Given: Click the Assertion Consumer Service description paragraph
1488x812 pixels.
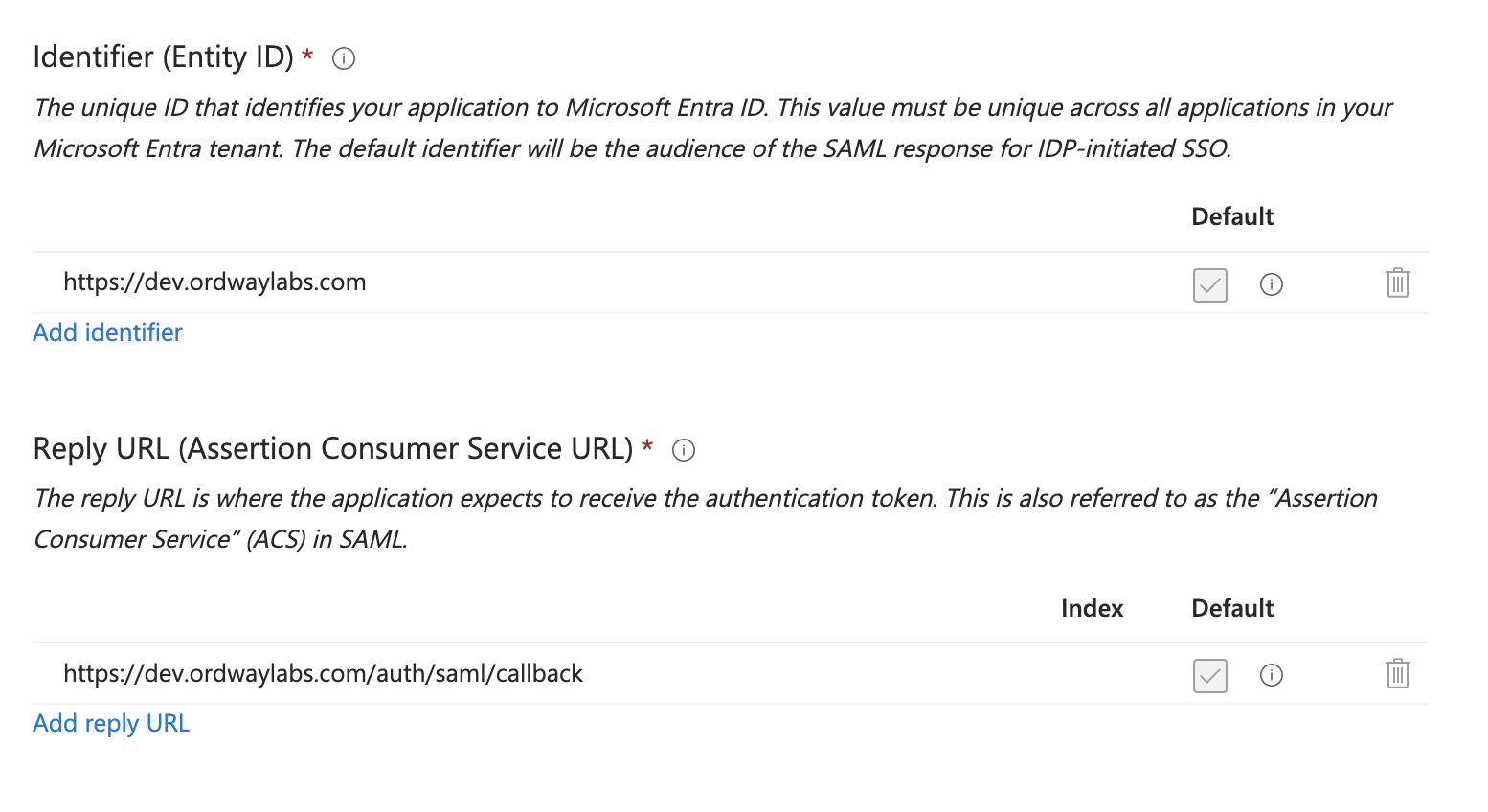Looking at the screenshot, I should pyautogui.click(x=706, y=518).
